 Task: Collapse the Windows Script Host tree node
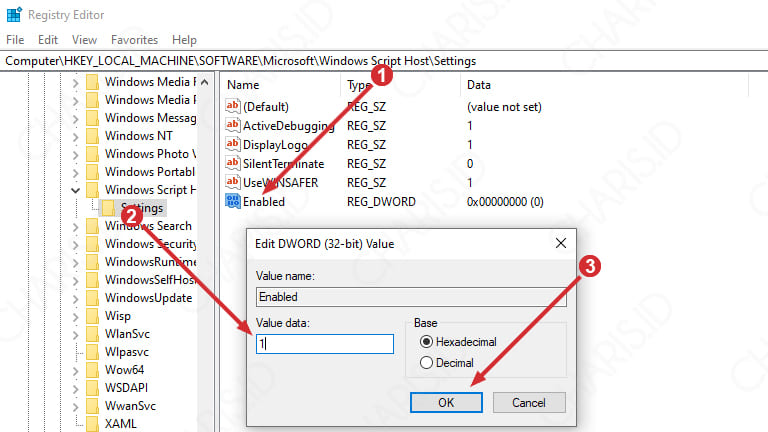[x=75, y=190]
